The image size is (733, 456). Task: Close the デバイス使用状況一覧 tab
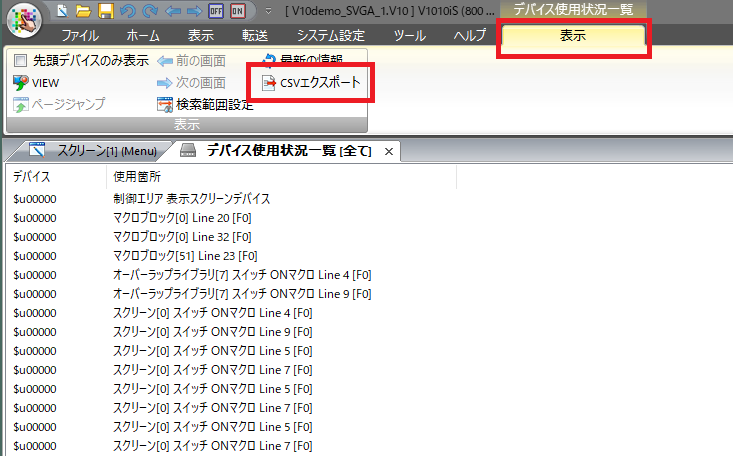click(x=389, y=151)
